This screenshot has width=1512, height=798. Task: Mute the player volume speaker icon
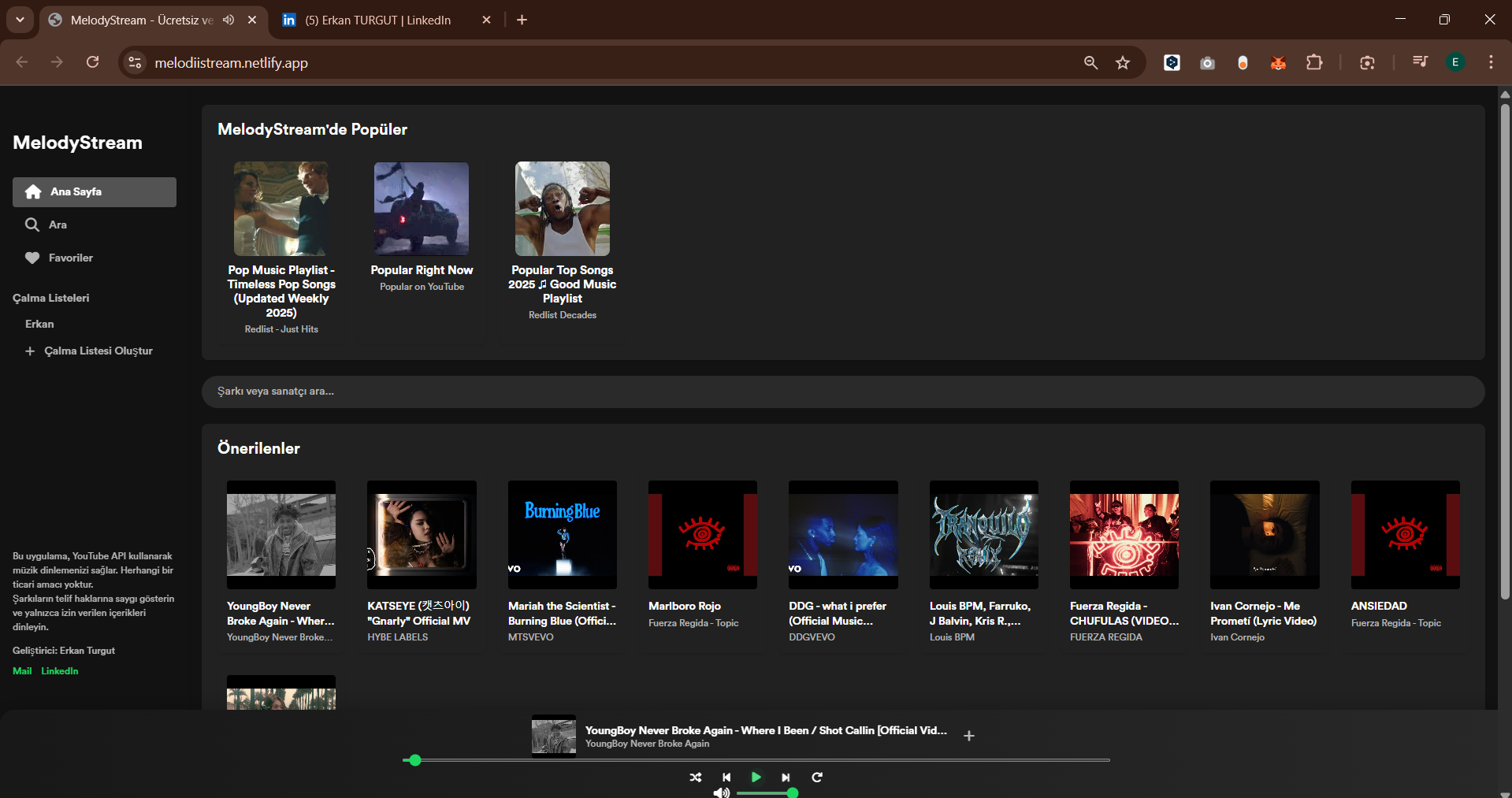point(721,792)
